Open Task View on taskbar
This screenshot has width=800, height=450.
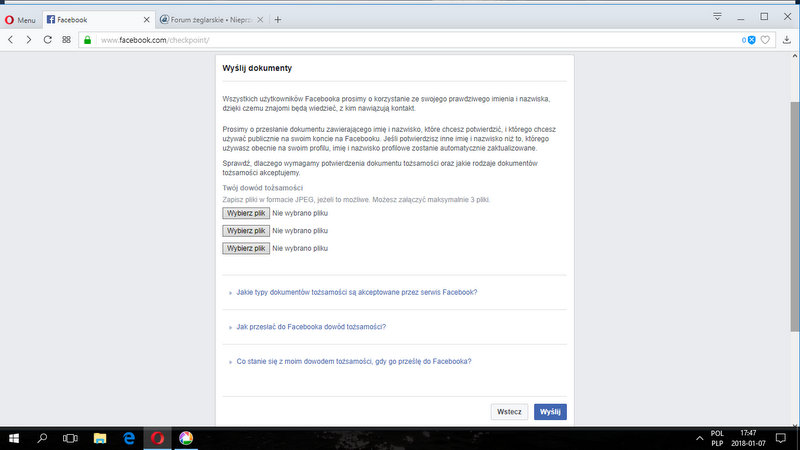coord(70,438)
